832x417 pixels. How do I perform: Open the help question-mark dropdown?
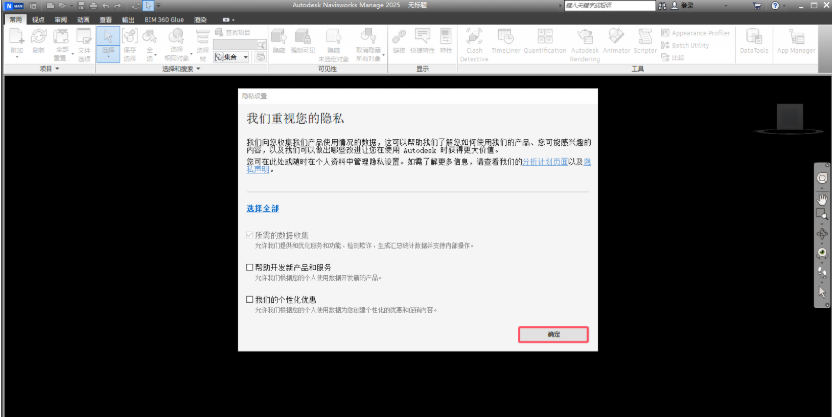(x=786, y=6)
